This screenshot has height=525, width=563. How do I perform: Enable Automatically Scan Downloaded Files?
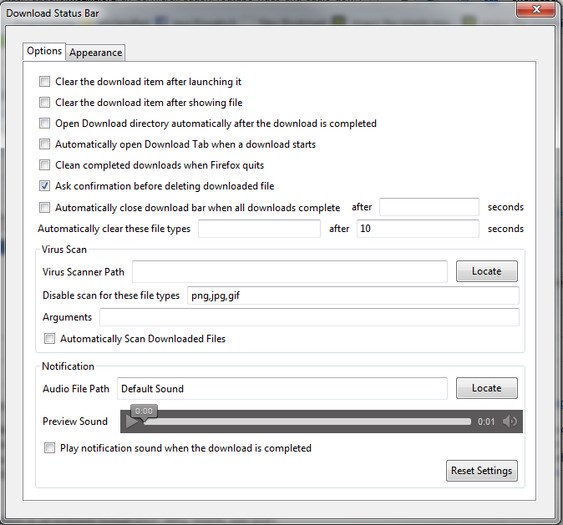point(50,339)
